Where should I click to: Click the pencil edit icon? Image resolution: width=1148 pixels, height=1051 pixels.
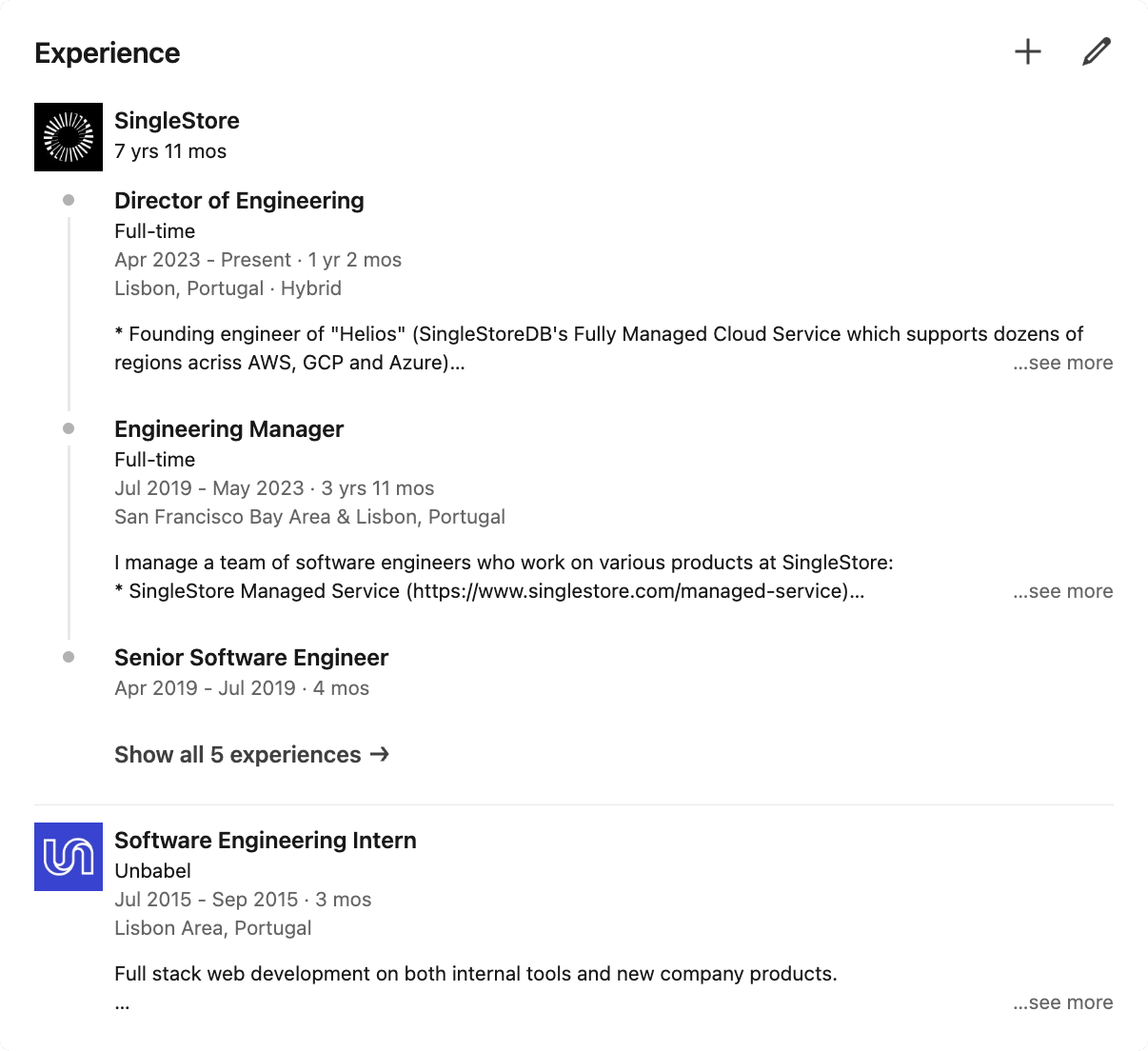pos(1097,51)
